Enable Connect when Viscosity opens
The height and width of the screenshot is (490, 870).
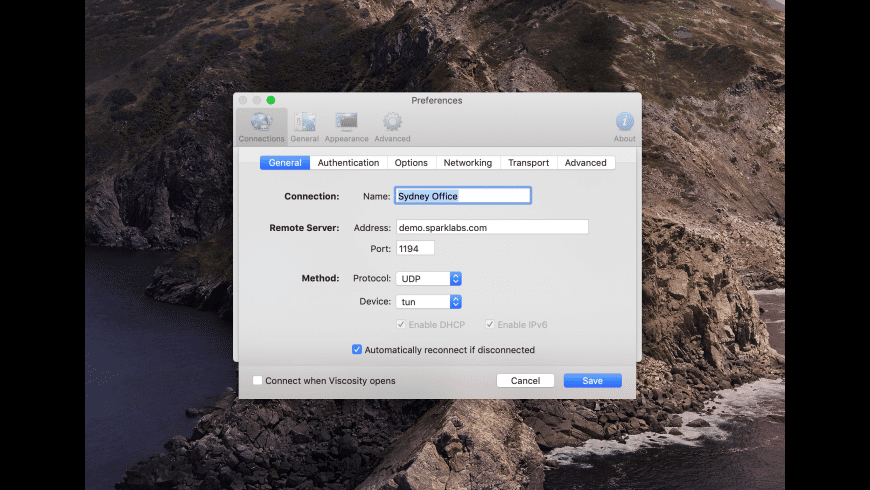click(x=258, y=381)
